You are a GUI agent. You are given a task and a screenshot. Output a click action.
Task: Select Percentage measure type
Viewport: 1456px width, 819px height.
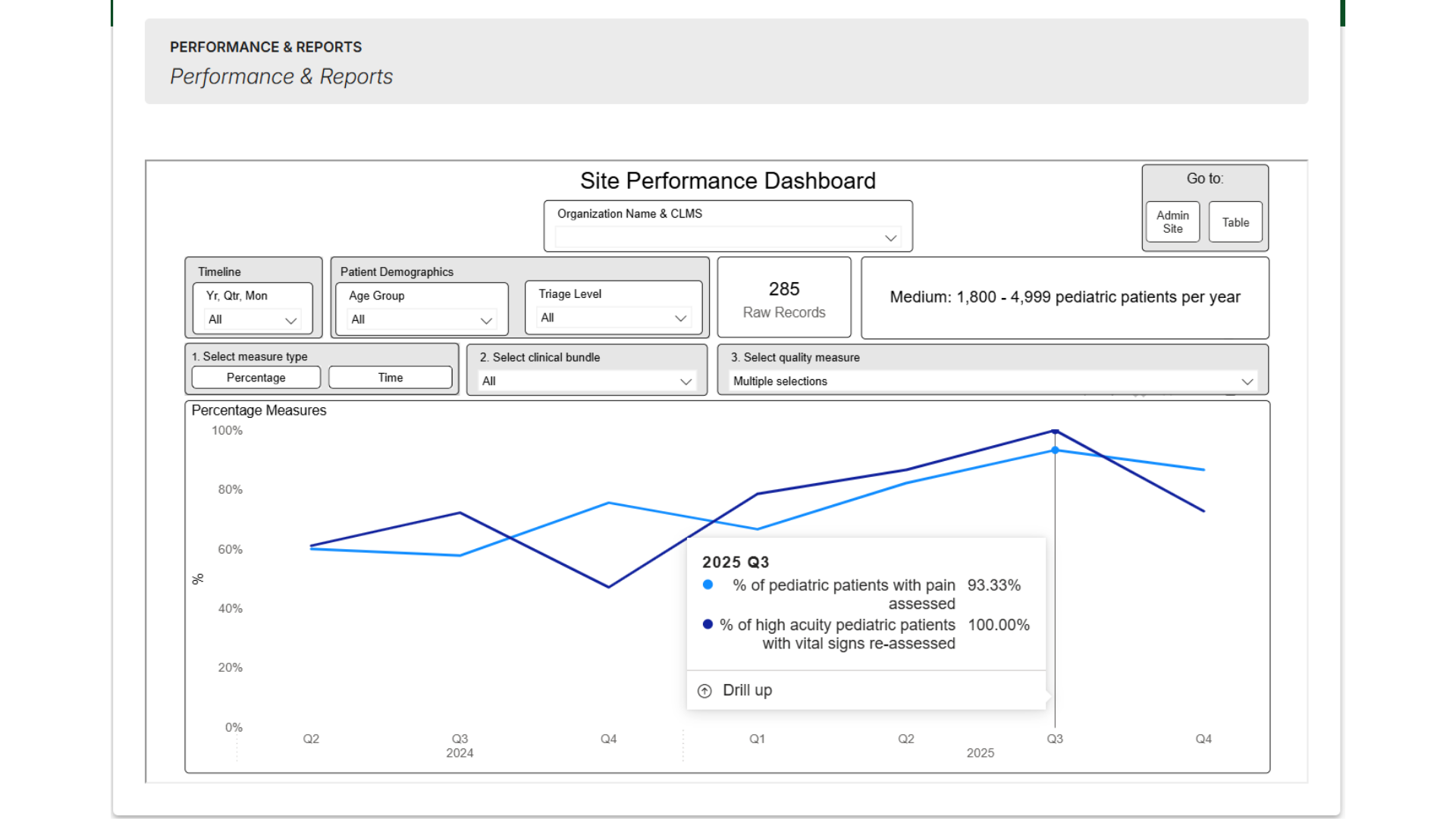pyautogui.click(x=256, y=378)
